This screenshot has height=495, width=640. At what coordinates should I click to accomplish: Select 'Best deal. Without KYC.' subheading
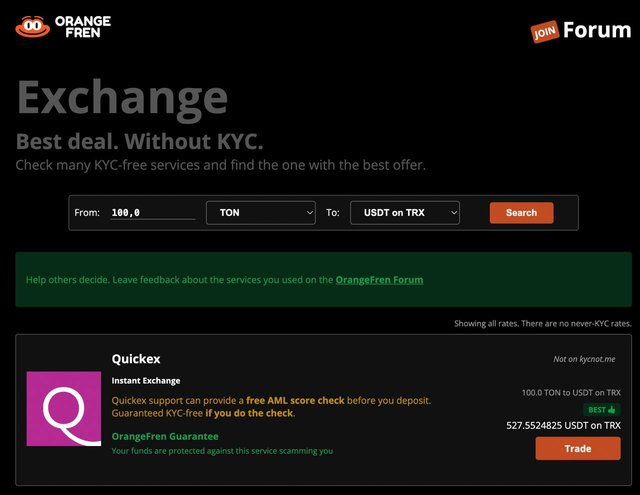point(140,141)
